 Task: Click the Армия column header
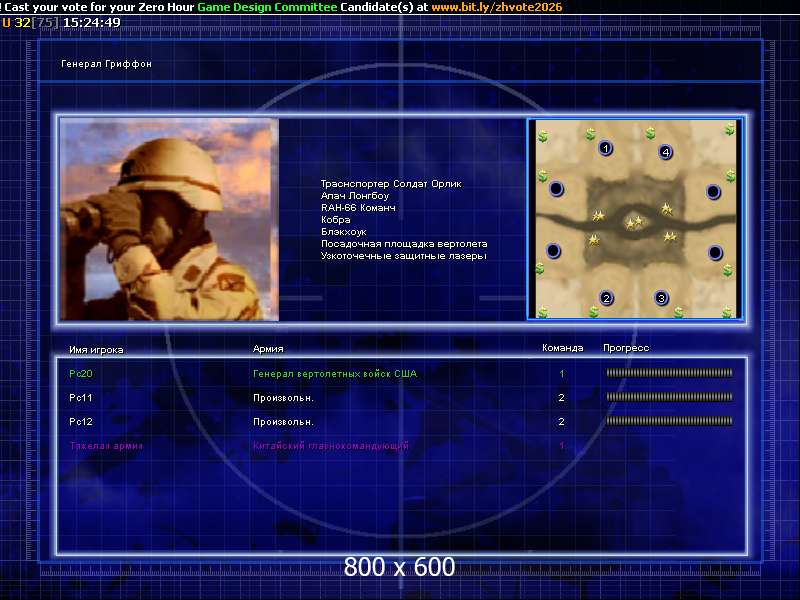click(x=268, y=349)
